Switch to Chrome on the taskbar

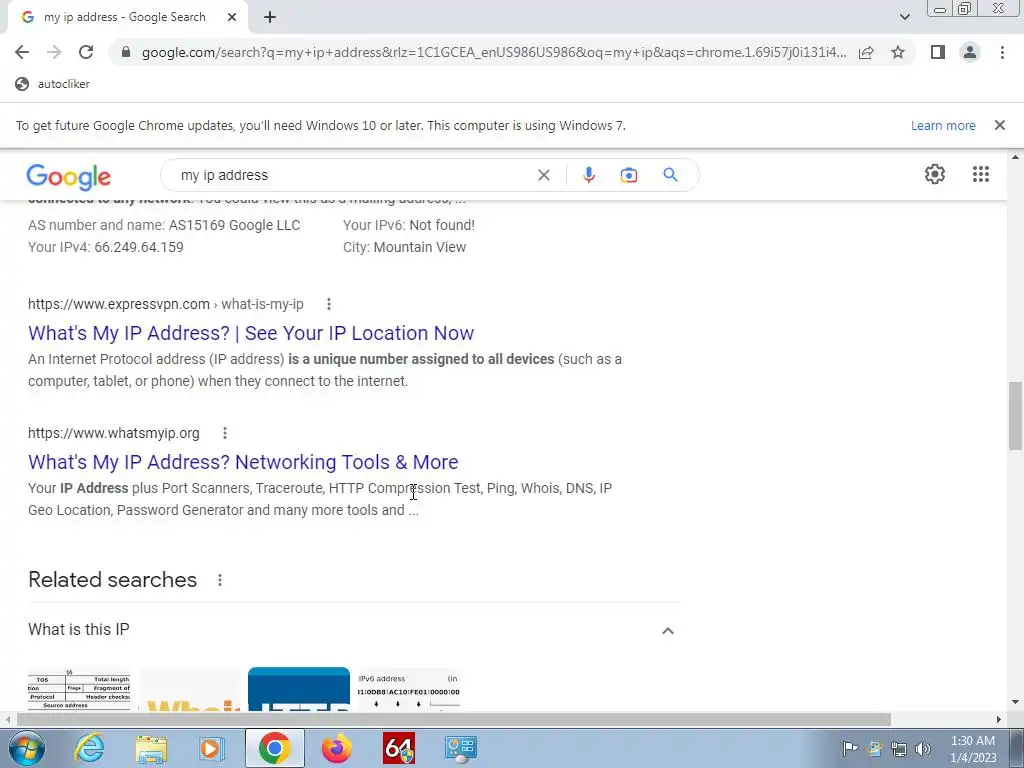coord(274,748)
